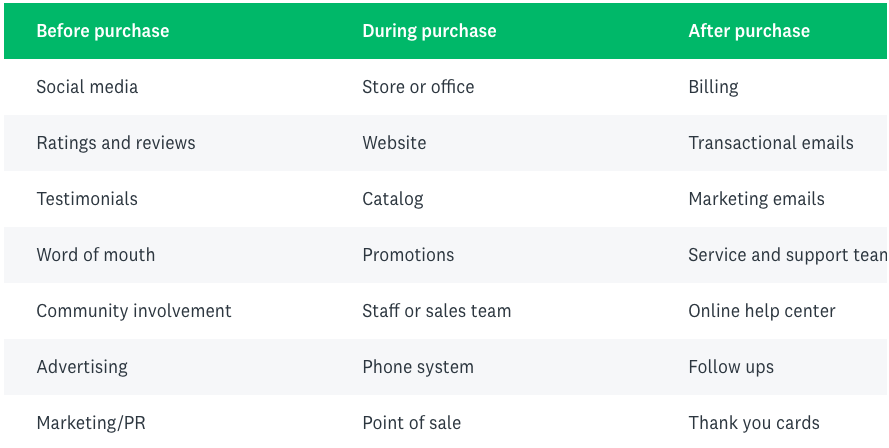Click 'Transactional emails' in the table

(771, 143)
